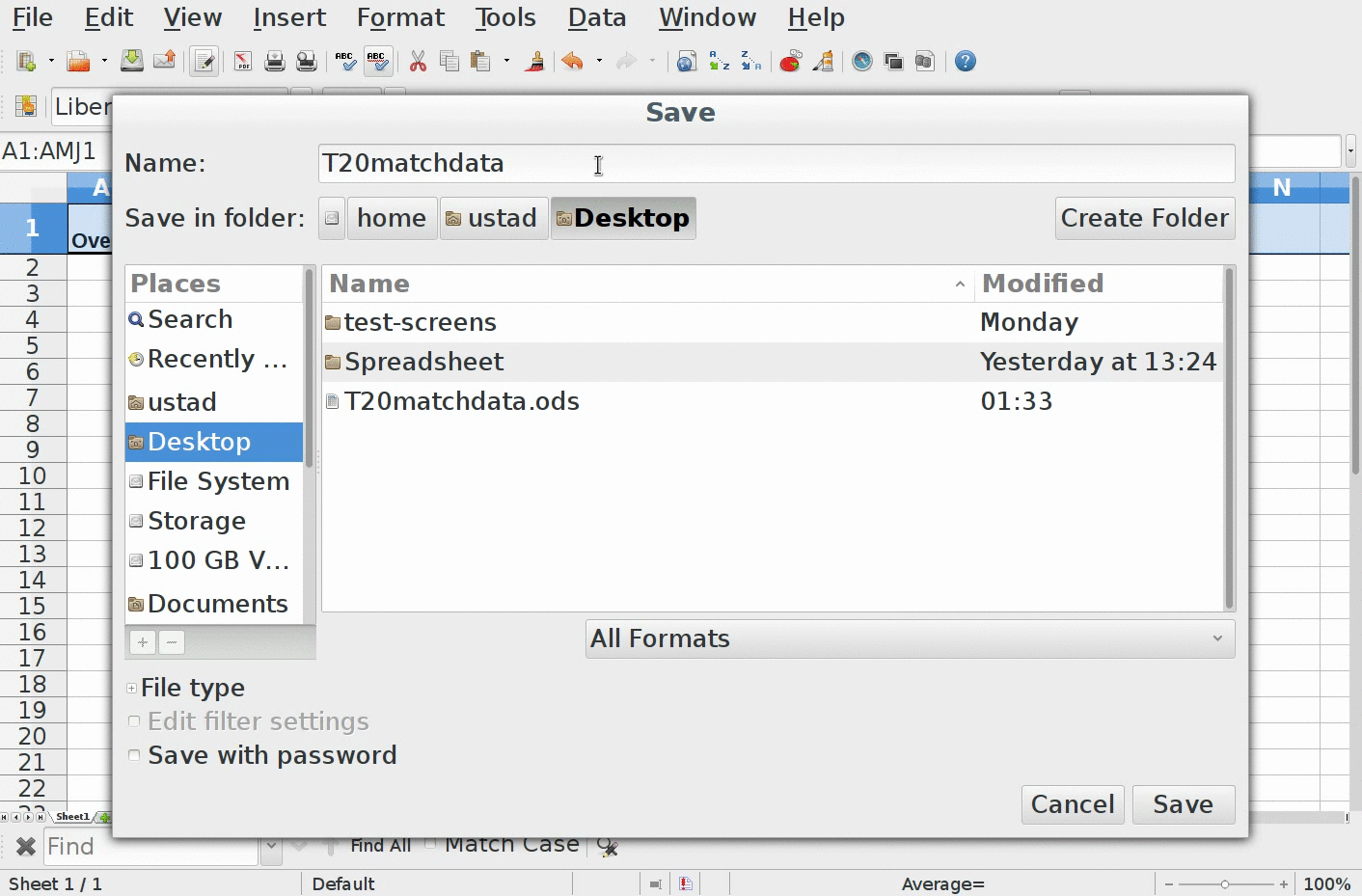The width and height of the screenshot is (1362, 896).
Task: Click the Clone Formatting paintbrush icon
Action: click(x=534, y=62)
